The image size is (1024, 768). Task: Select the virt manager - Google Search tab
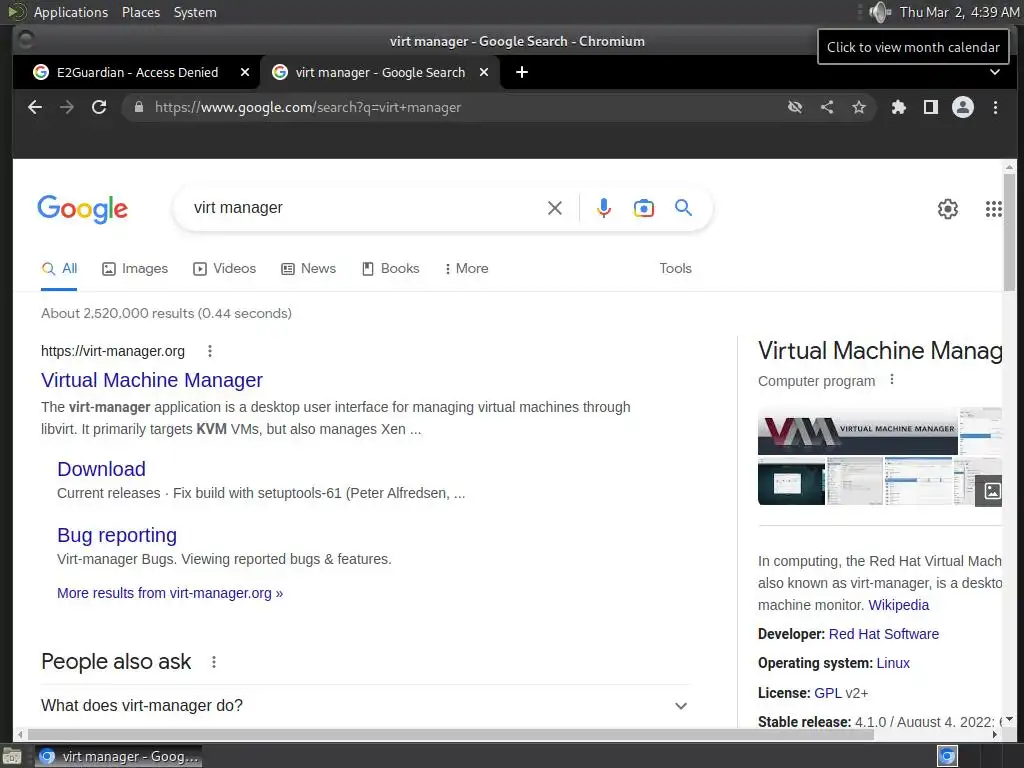tap(380, 72)
